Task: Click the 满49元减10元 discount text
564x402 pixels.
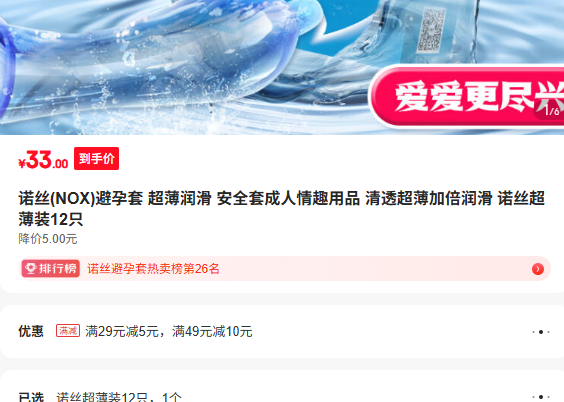Action: pyautogui.click(x=212, y=332)
